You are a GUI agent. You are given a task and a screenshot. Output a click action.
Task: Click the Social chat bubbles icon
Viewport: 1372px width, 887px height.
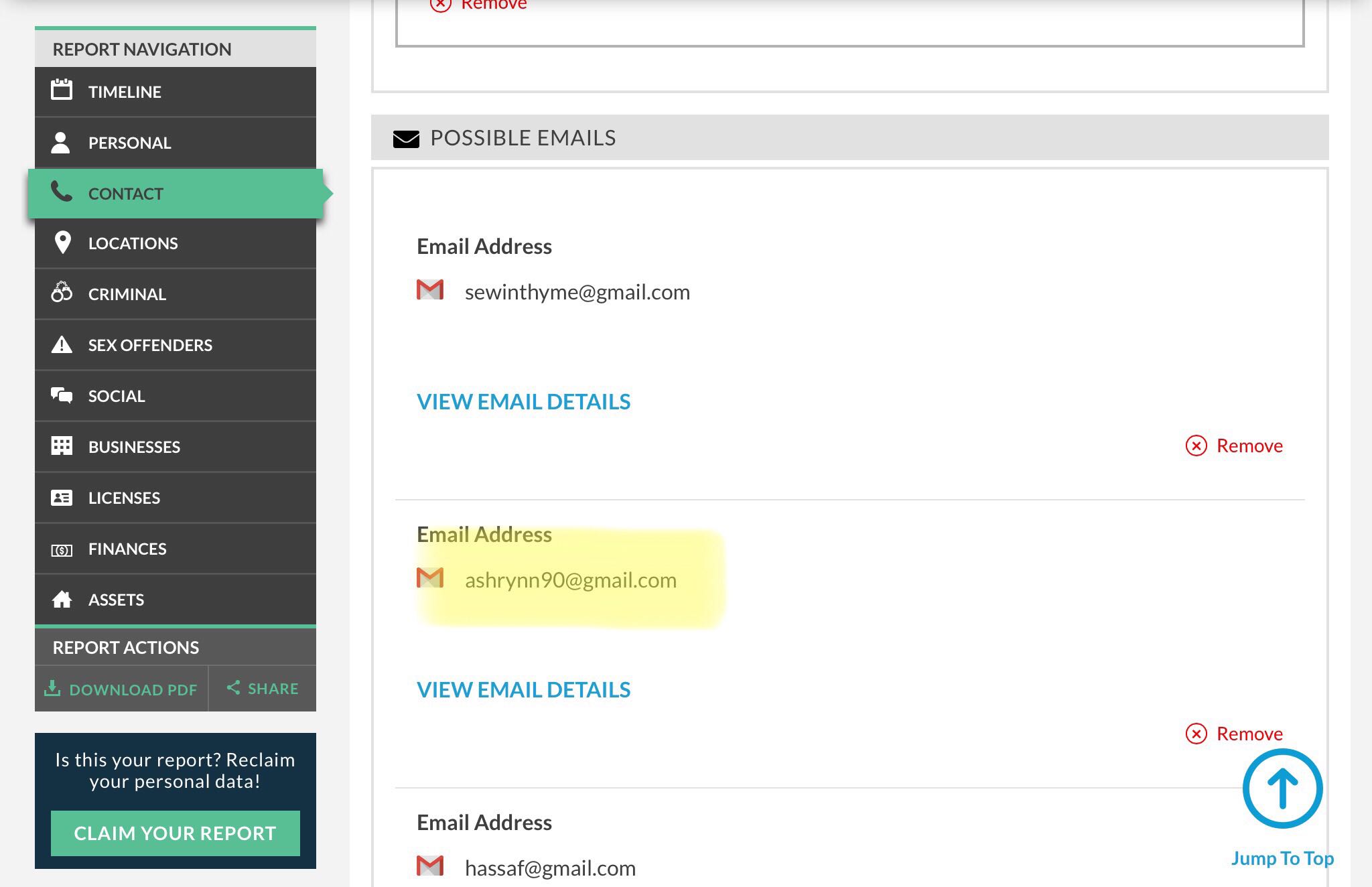click(62, 395)
